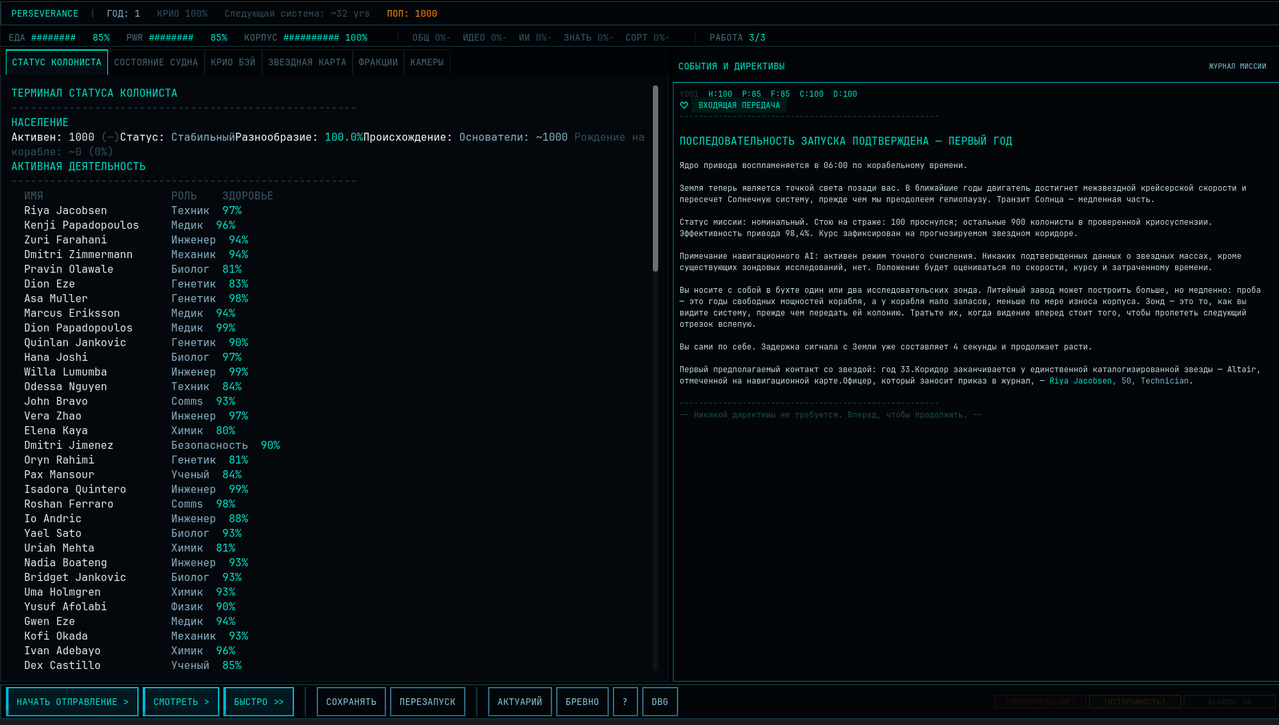Select colonist Marcus Eriksson row
1279x725 pixels.
coord(130,313)
